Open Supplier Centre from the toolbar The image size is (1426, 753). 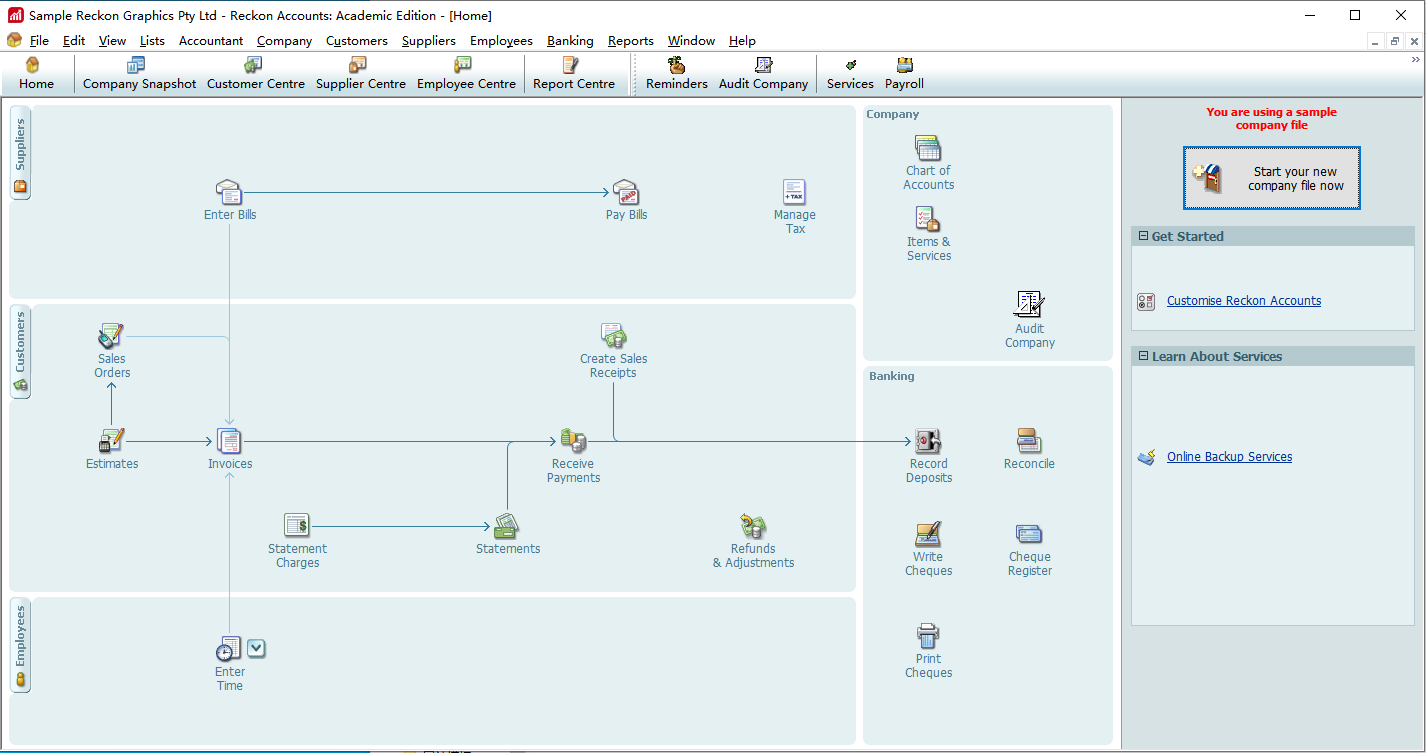(361, 74)
